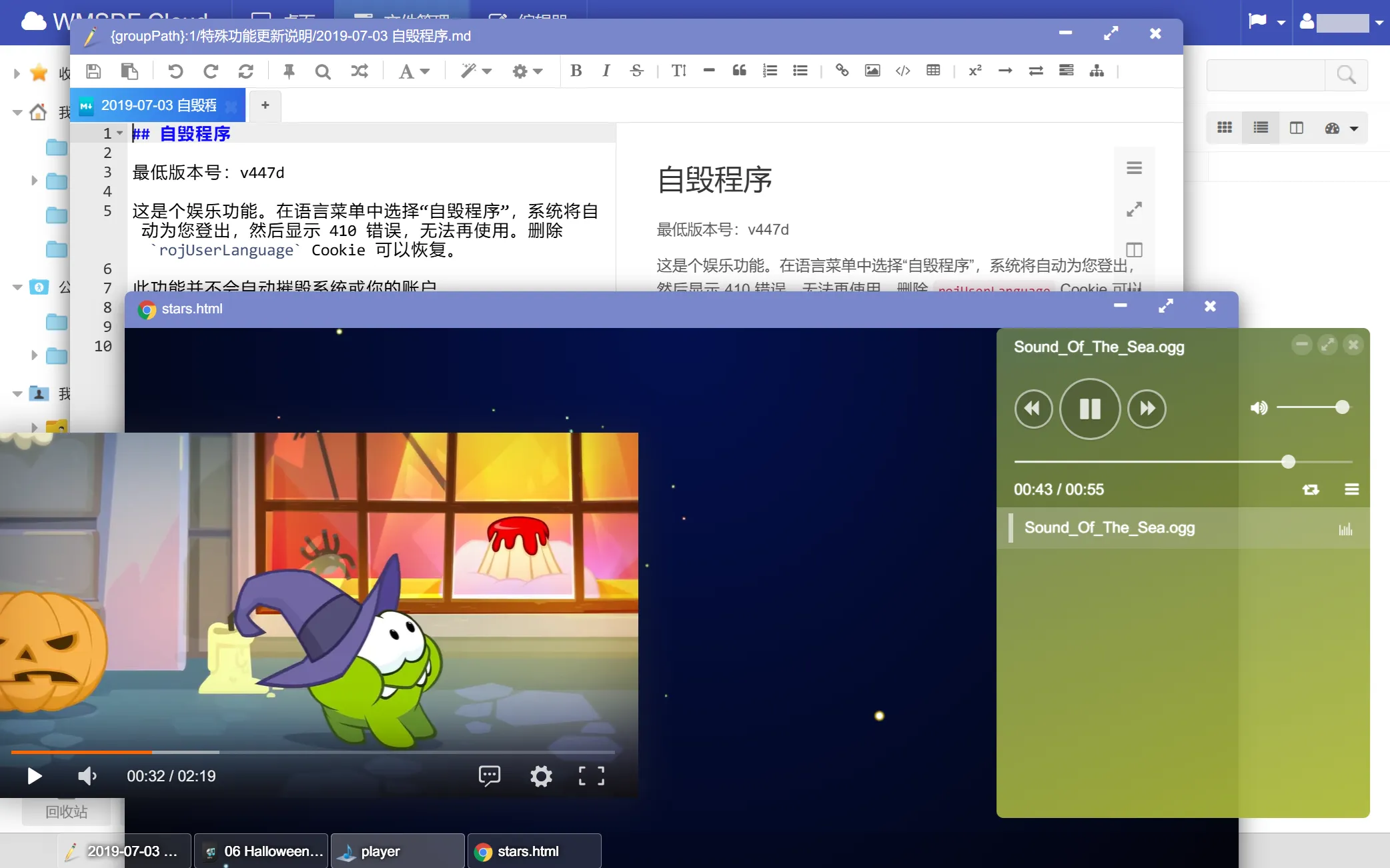1390x868 pixels.
Task: Insert a code block
Action: 903,71
